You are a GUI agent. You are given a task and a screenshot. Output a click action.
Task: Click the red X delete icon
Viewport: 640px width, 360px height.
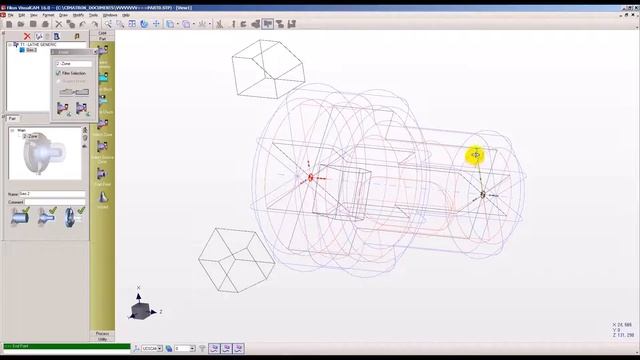click(x=27, y=36)
